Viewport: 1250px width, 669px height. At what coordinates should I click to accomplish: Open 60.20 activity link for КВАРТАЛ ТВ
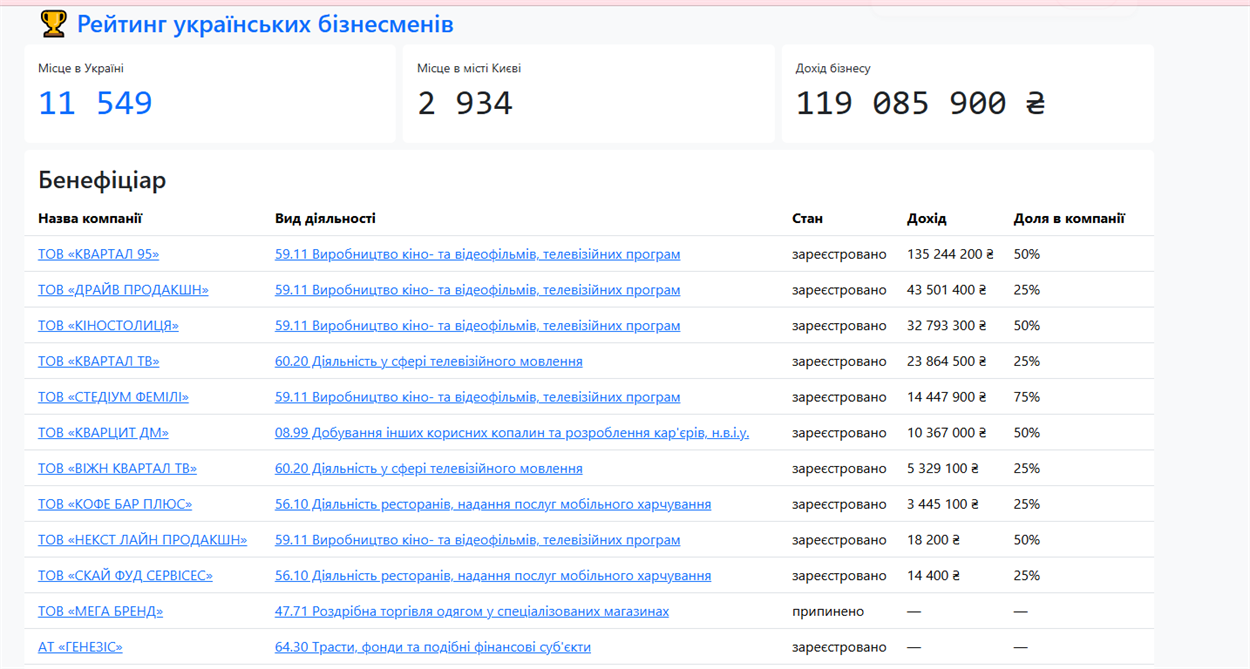(429, 361)
